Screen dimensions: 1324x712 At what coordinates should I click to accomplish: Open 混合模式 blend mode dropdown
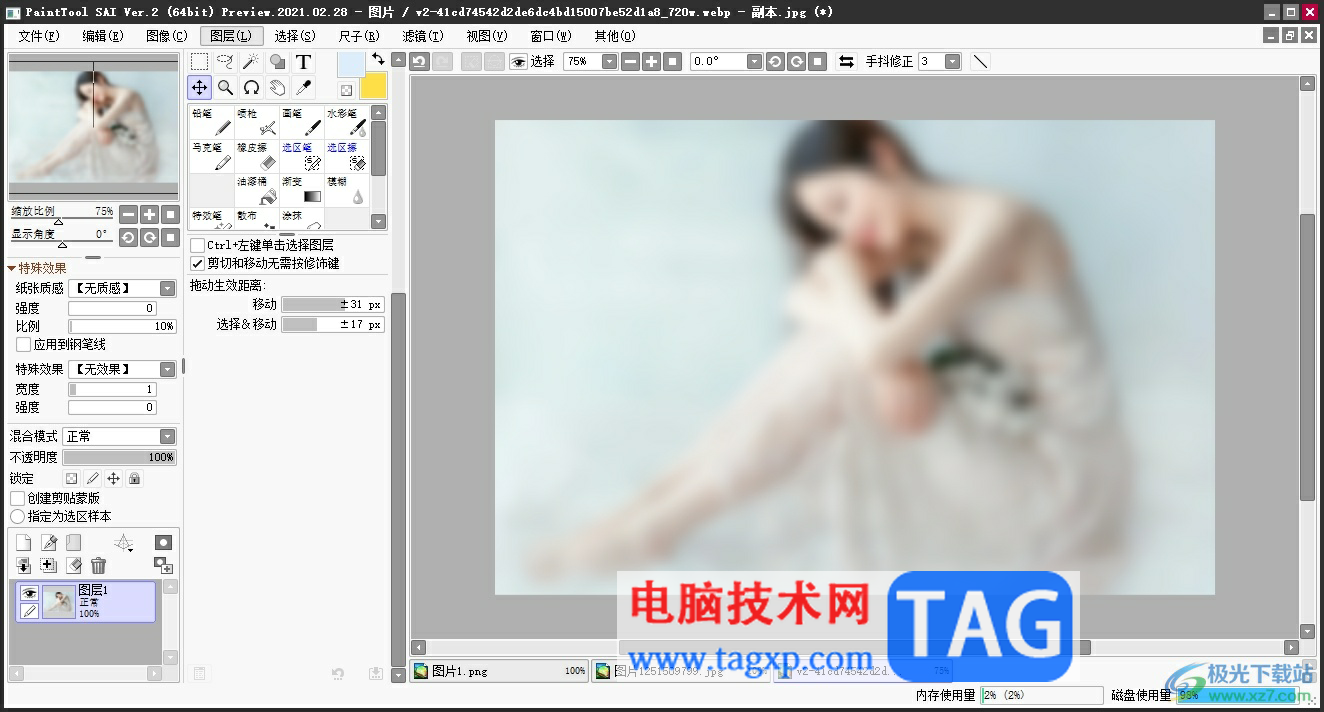point(167,436)
